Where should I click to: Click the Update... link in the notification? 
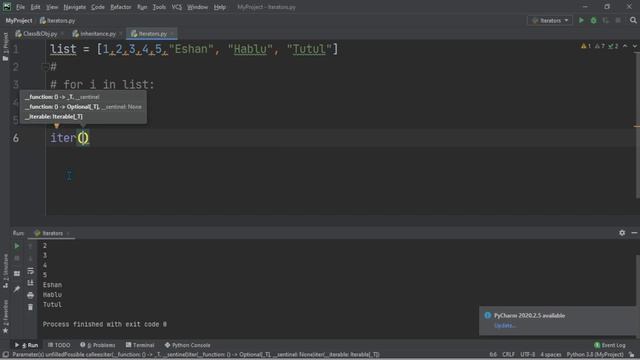click(505, 326)
